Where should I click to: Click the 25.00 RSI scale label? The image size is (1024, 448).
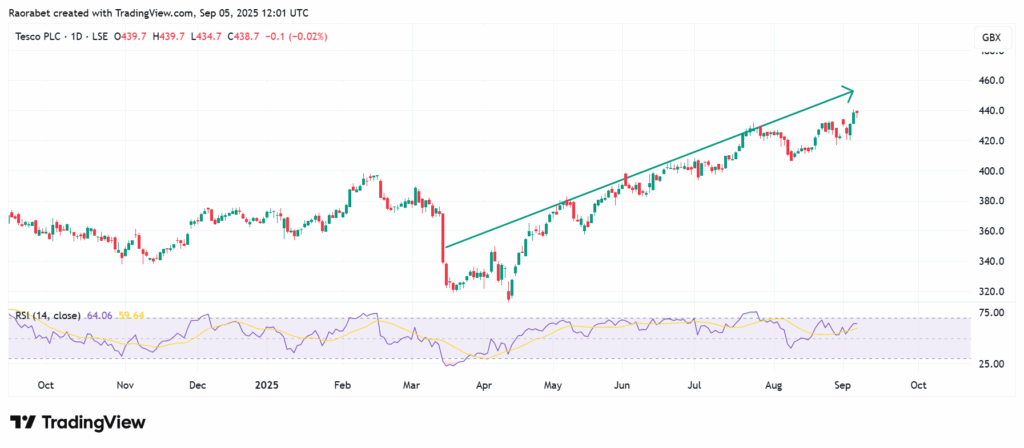[x=989, y=364]
